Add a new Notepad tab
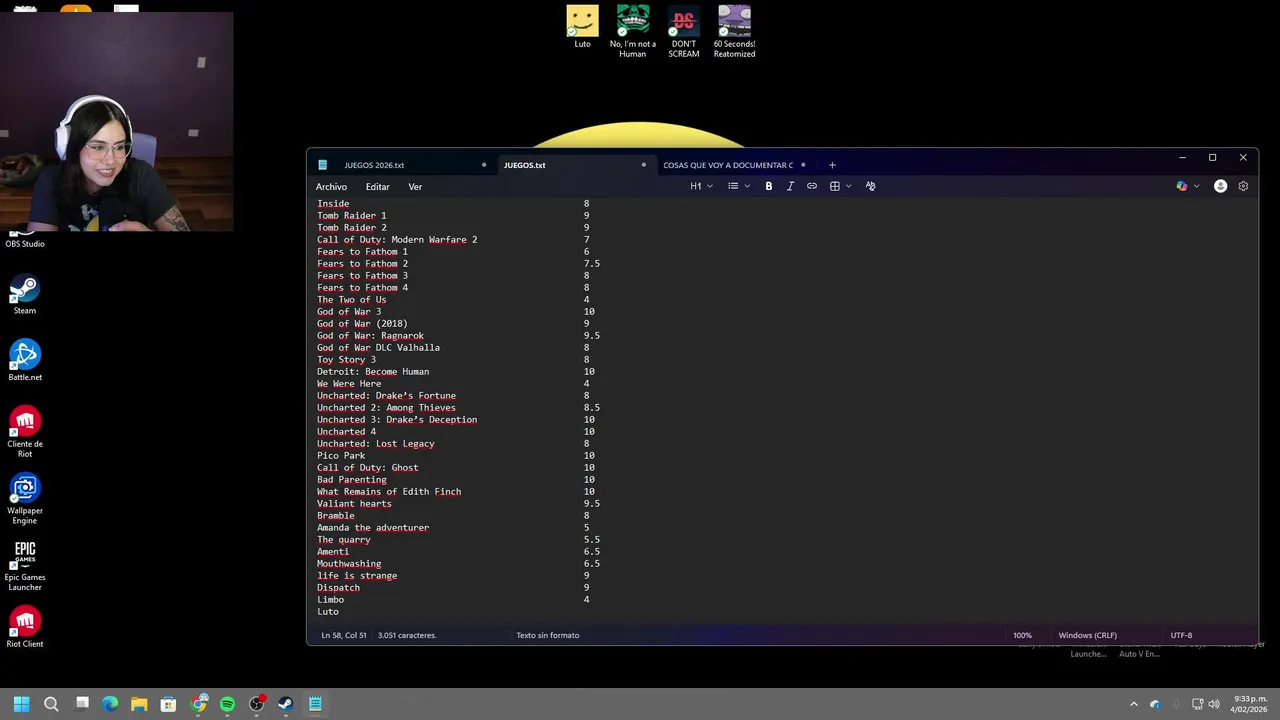The width and height of the screenshot is (1280, 720). (832, 165)
